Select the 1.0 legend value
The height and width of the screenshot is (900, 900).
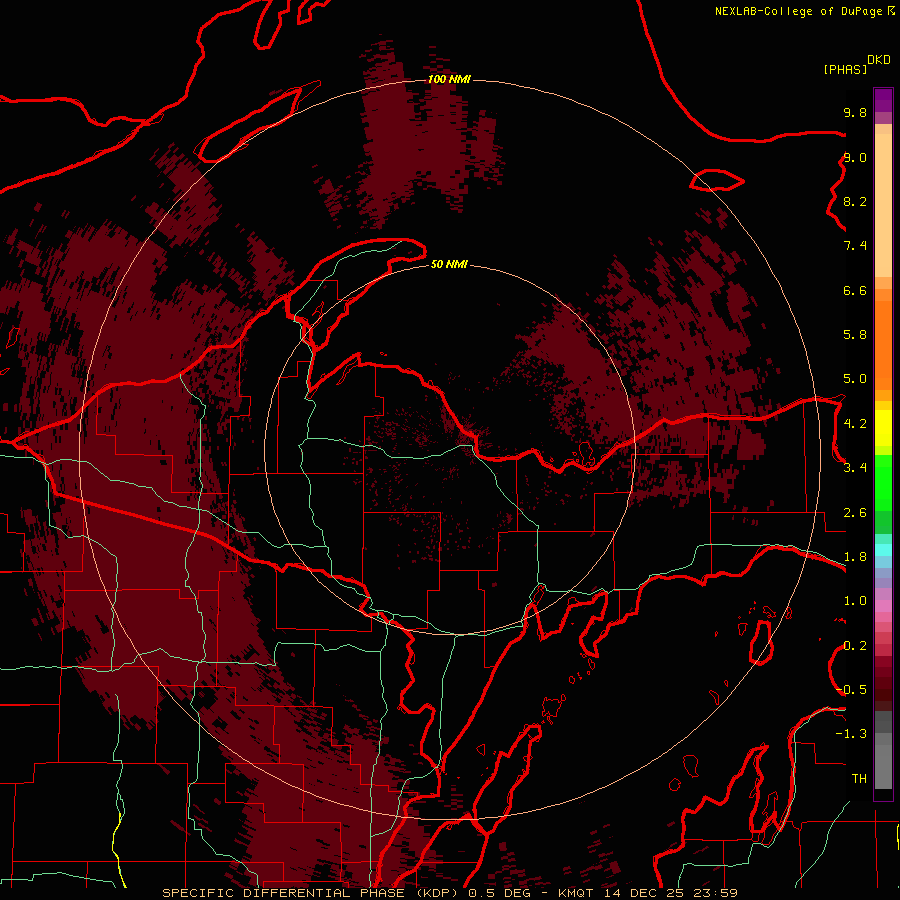coord(855,601)
